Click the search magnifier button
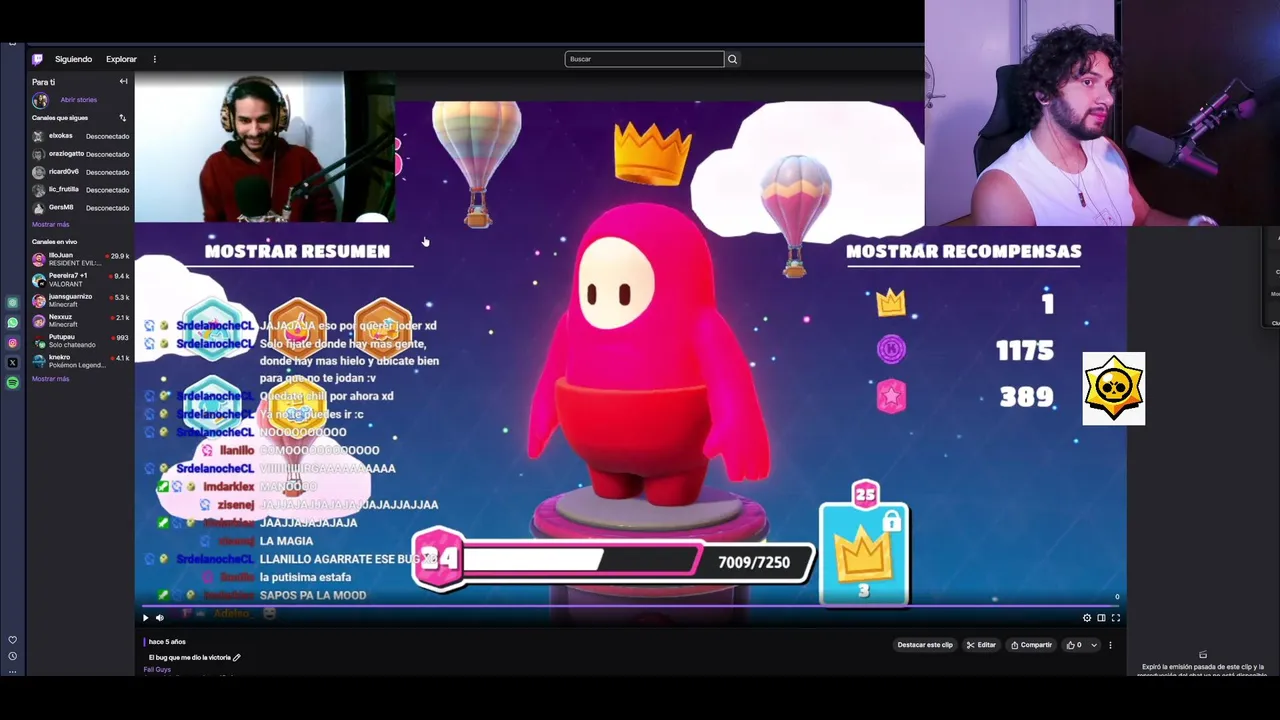1280x720 pixels. tap(732, 59)
